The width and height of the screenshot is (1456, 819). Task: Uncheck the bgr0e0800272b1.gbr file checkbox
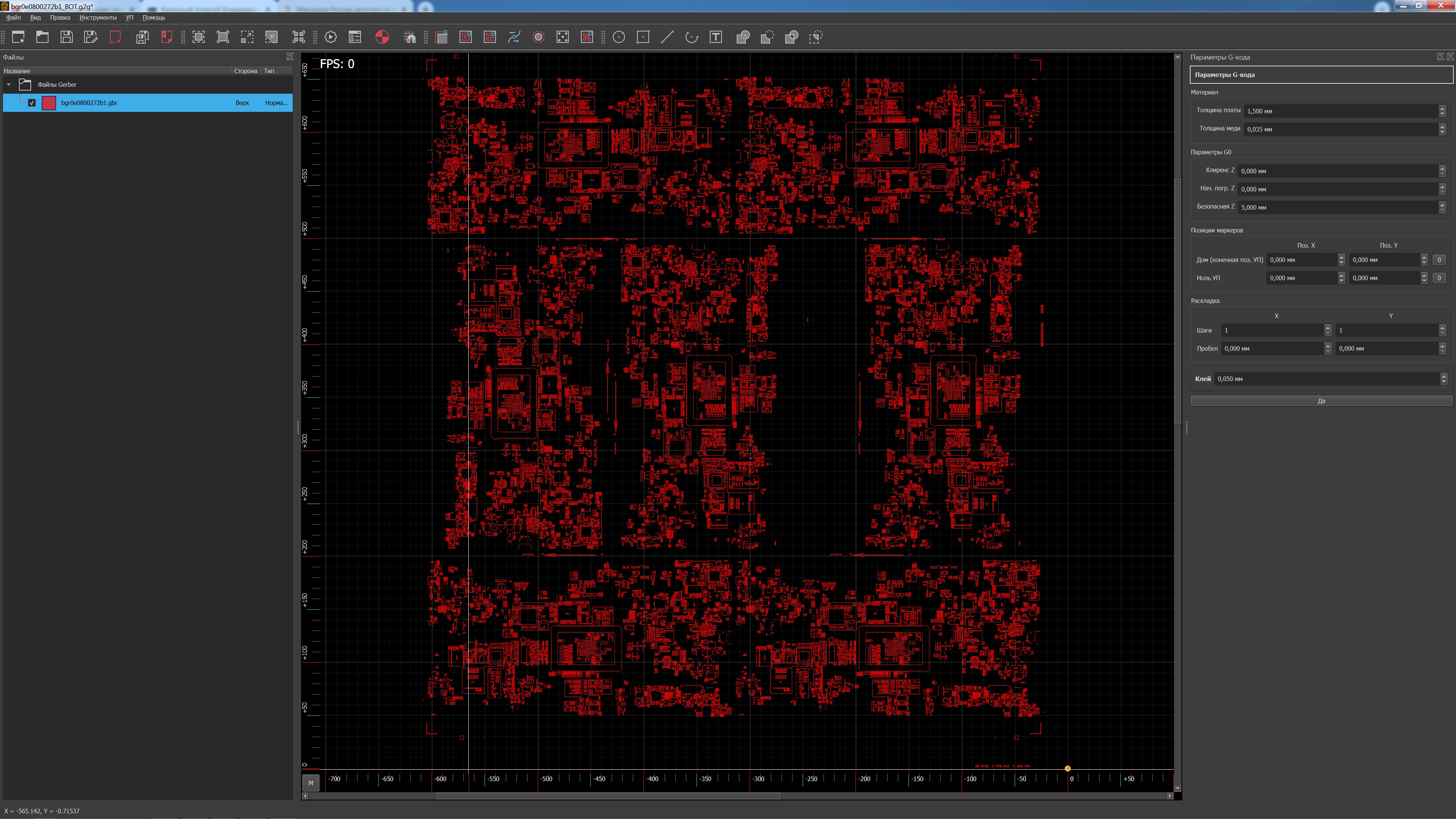pyautogui.click(x=32, y=103)
